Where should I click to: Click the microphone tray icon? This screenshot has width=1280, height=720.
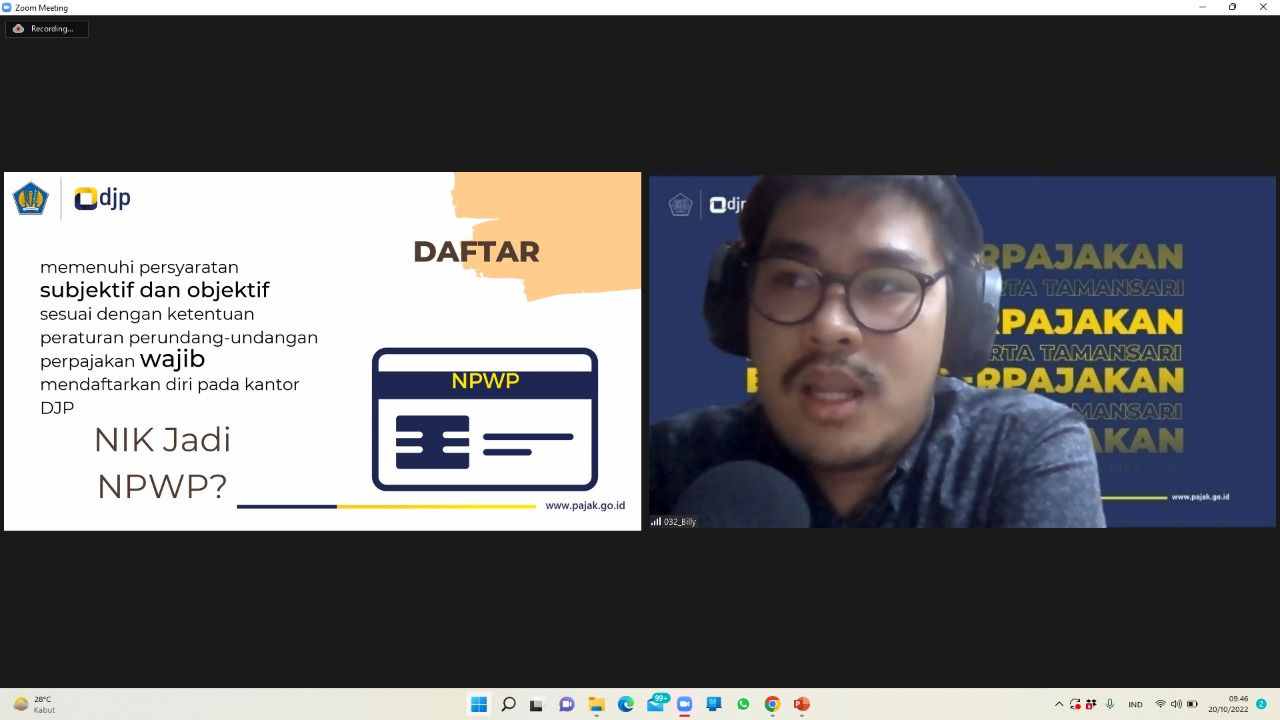[1110, 704]
